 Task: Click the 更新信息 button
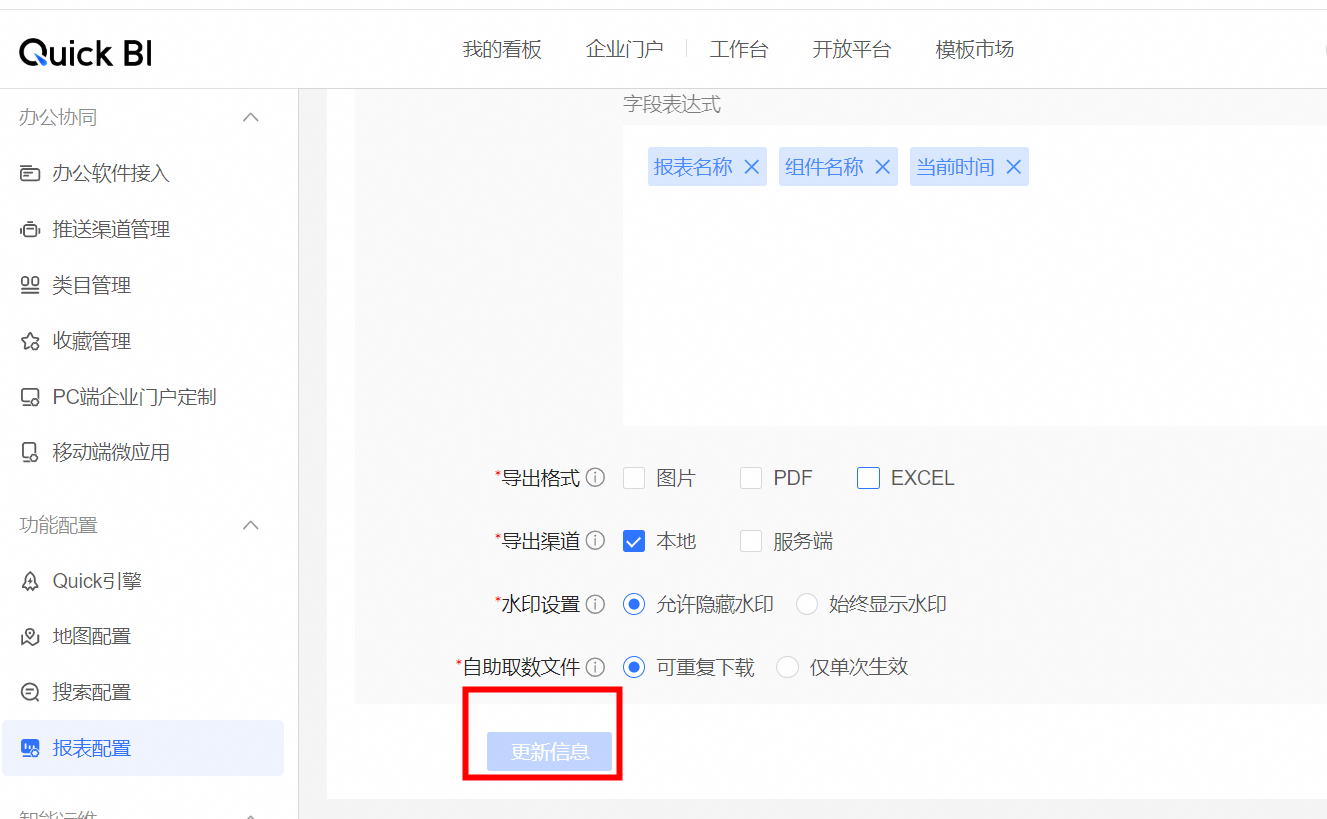click(x=549, y=752)
